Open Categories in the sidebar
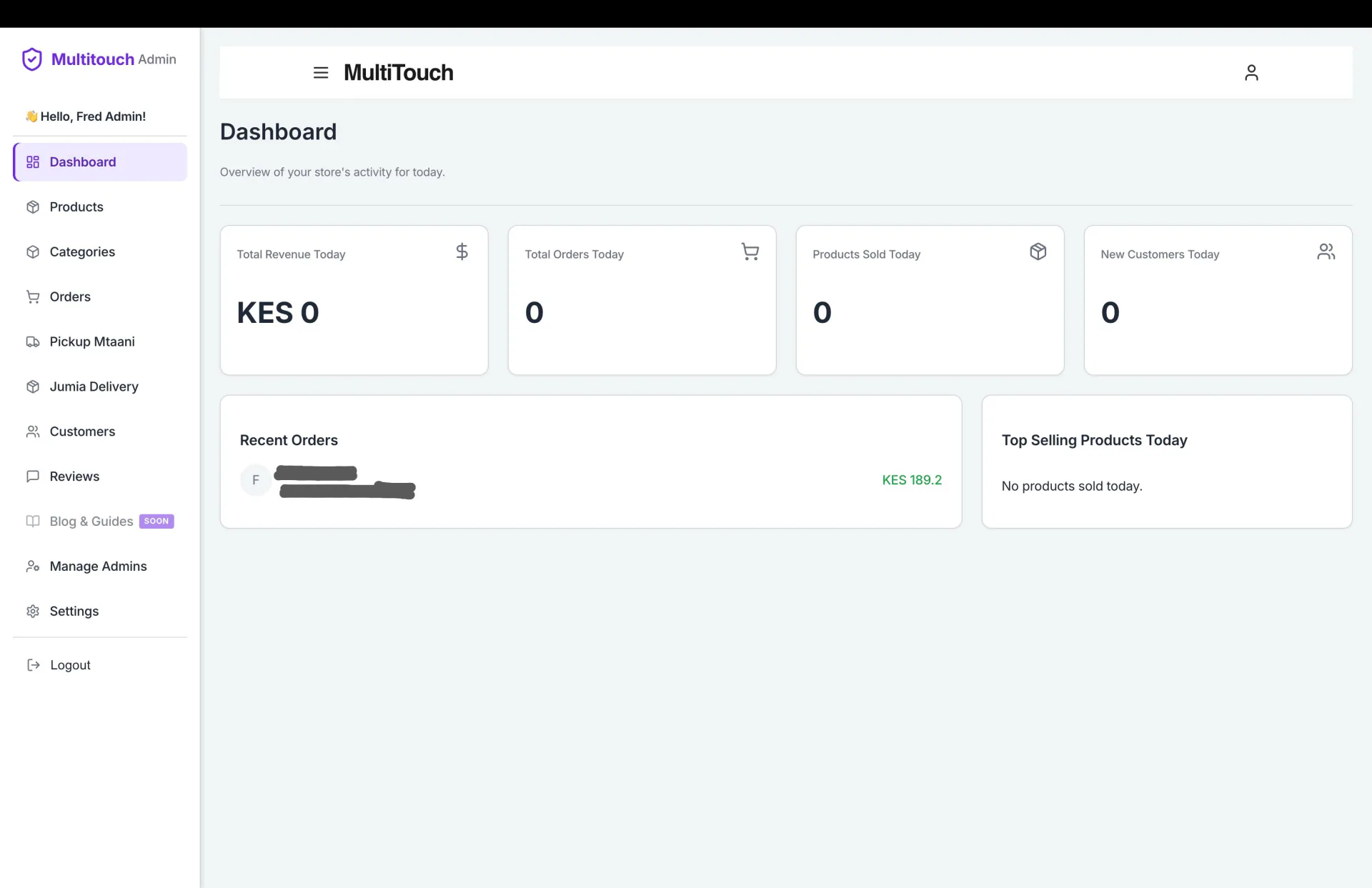This screenshot has width=1372, height=888. [100, 252]
